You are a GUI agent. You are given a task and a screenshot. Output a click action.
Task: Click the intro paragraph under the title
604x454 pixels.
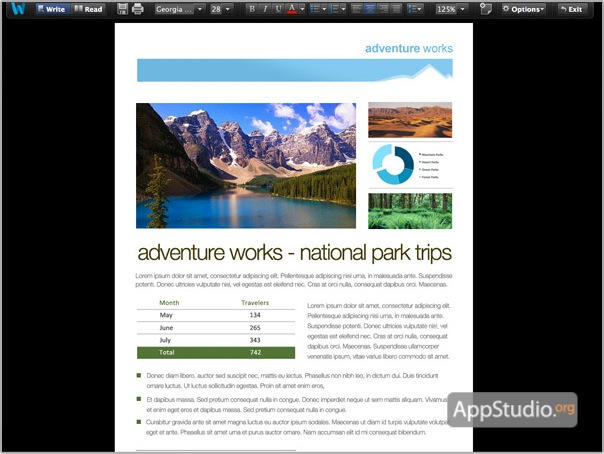click(x=294, y=280)
